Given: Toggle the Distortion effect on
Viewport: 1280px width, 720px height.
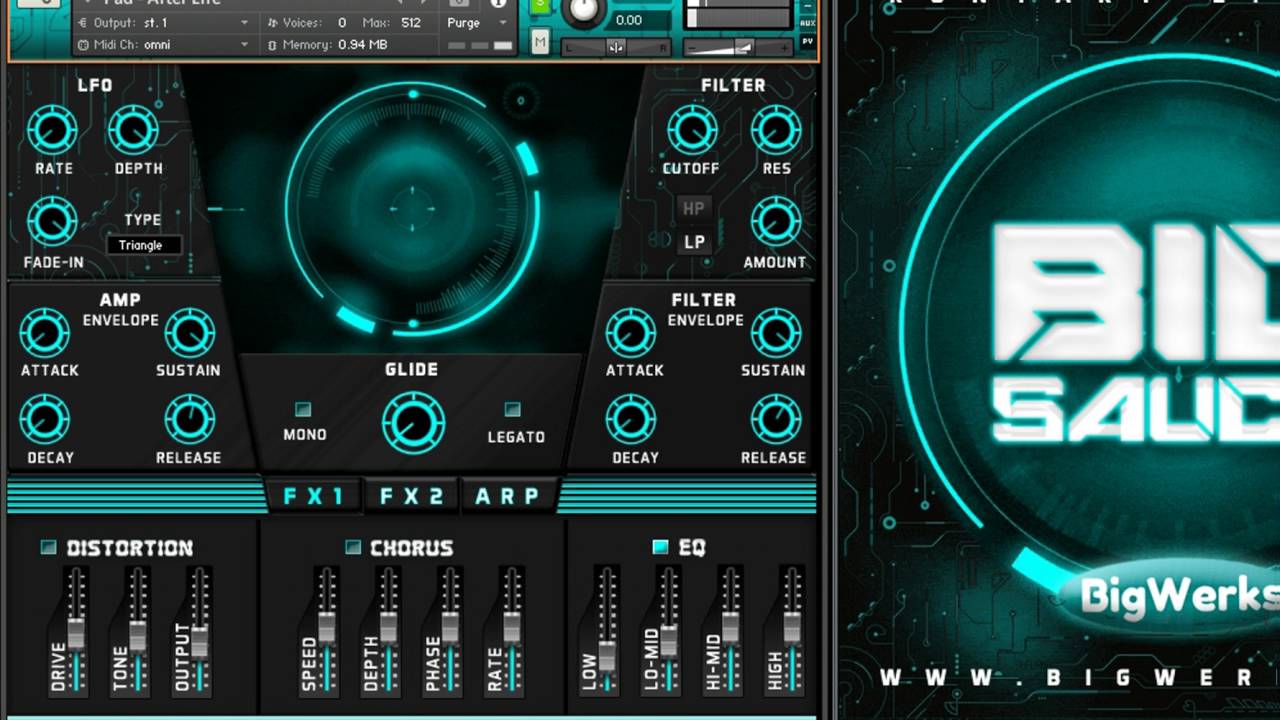Looking at the screenshot, I should [48, 547].
